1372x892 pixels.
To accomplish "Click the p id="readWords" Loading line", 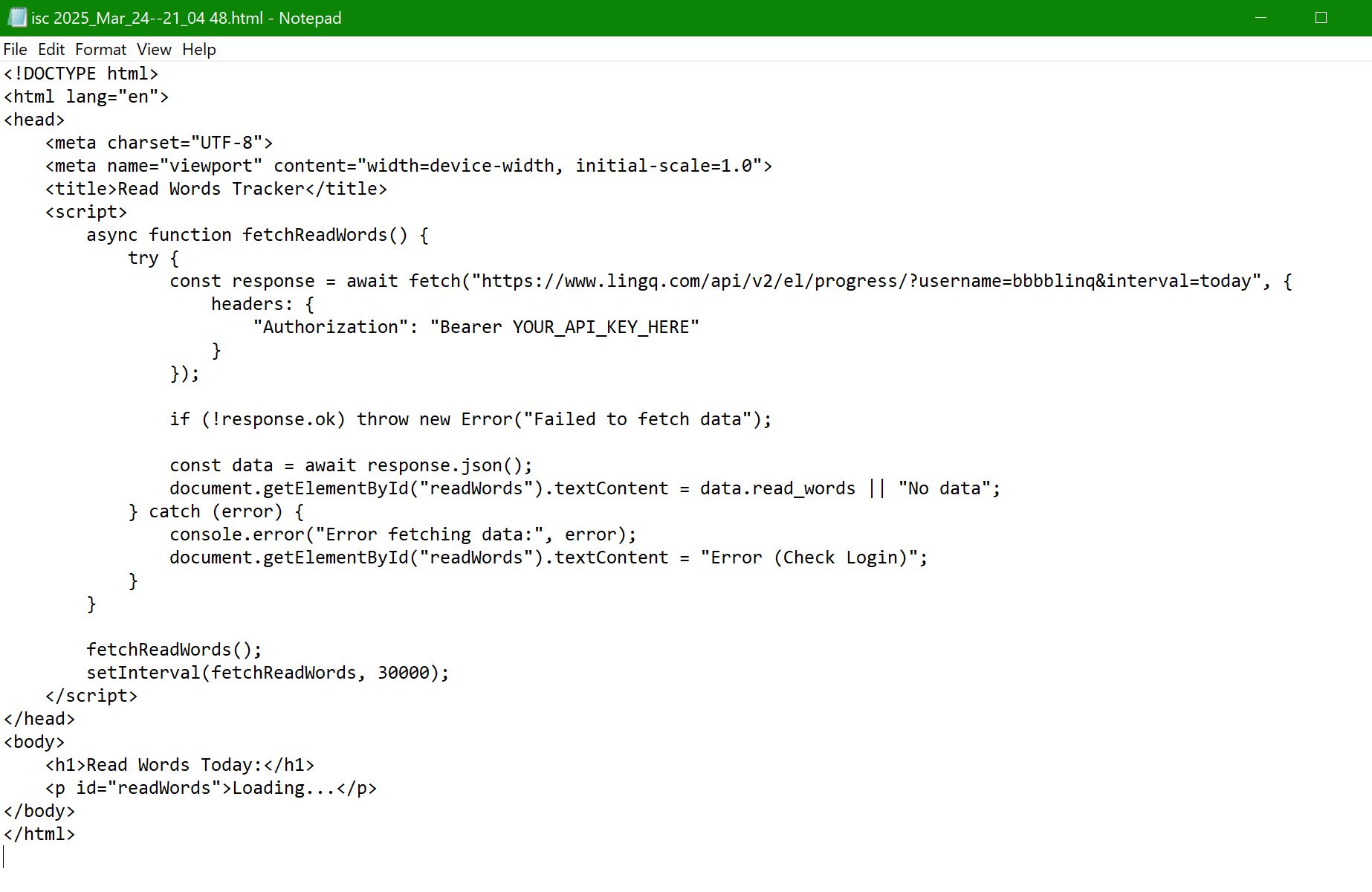I will pyautogui.click(x=211, y=788).
